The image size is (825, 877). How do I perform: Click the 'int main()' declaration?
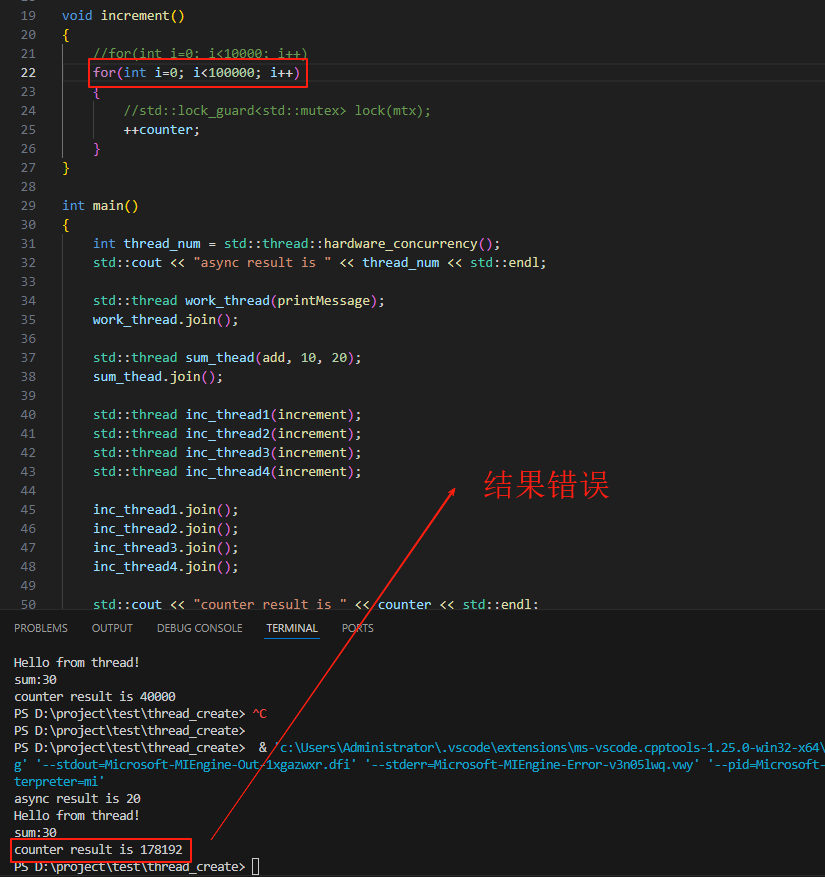tap(100, 206)
